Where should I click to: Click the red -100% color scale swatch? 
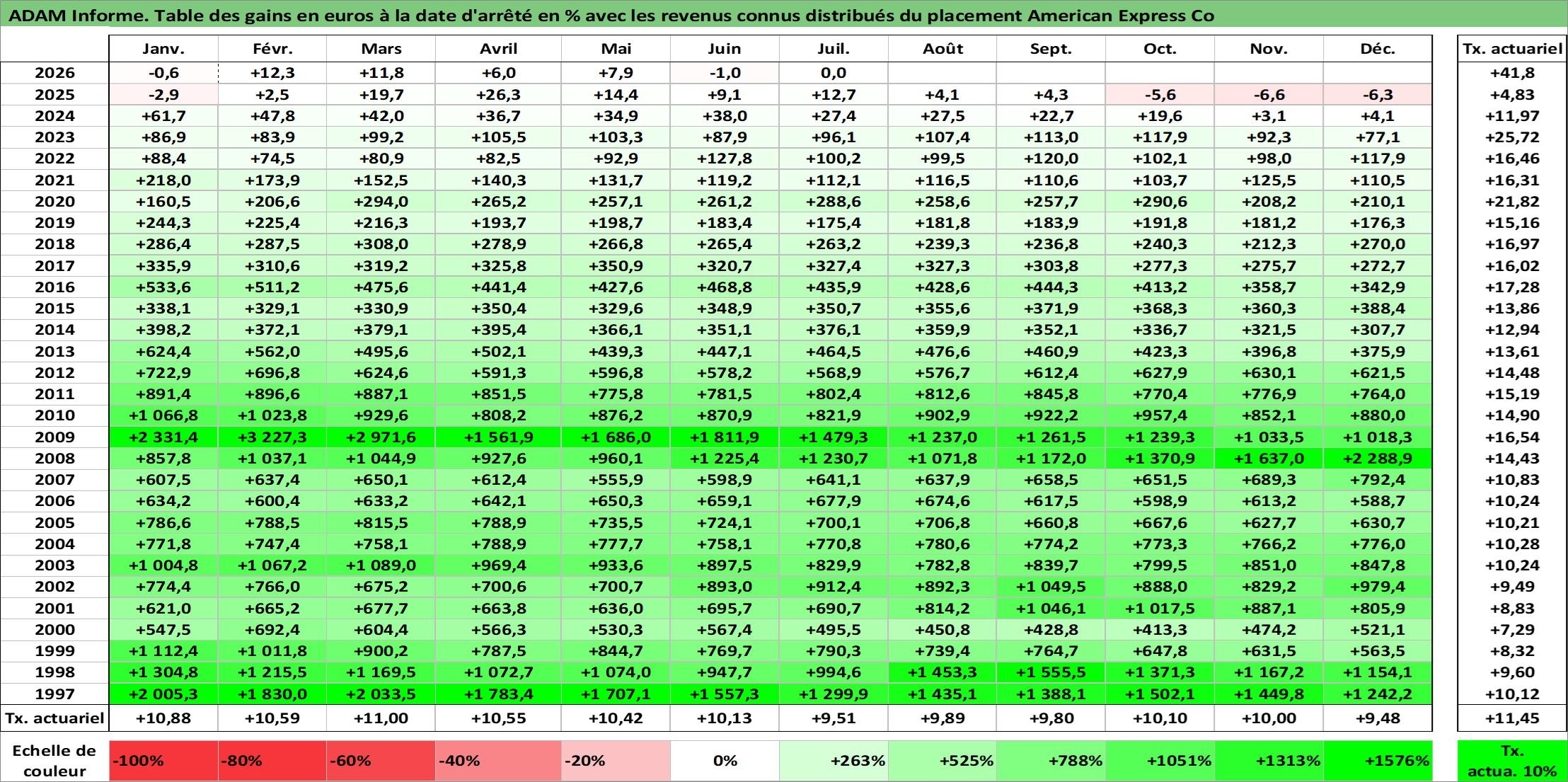click(x=163, y=761)
